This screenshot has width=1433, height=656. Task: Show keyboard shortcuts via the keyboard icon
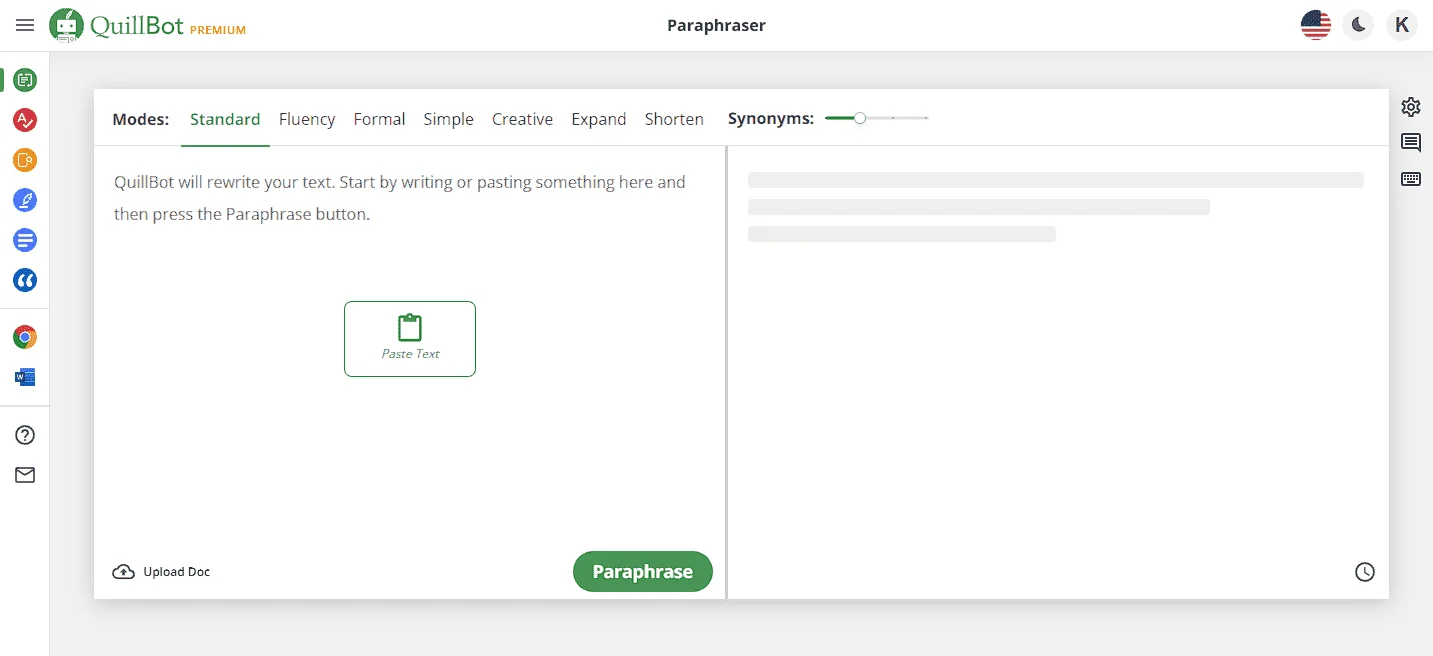1411,179
